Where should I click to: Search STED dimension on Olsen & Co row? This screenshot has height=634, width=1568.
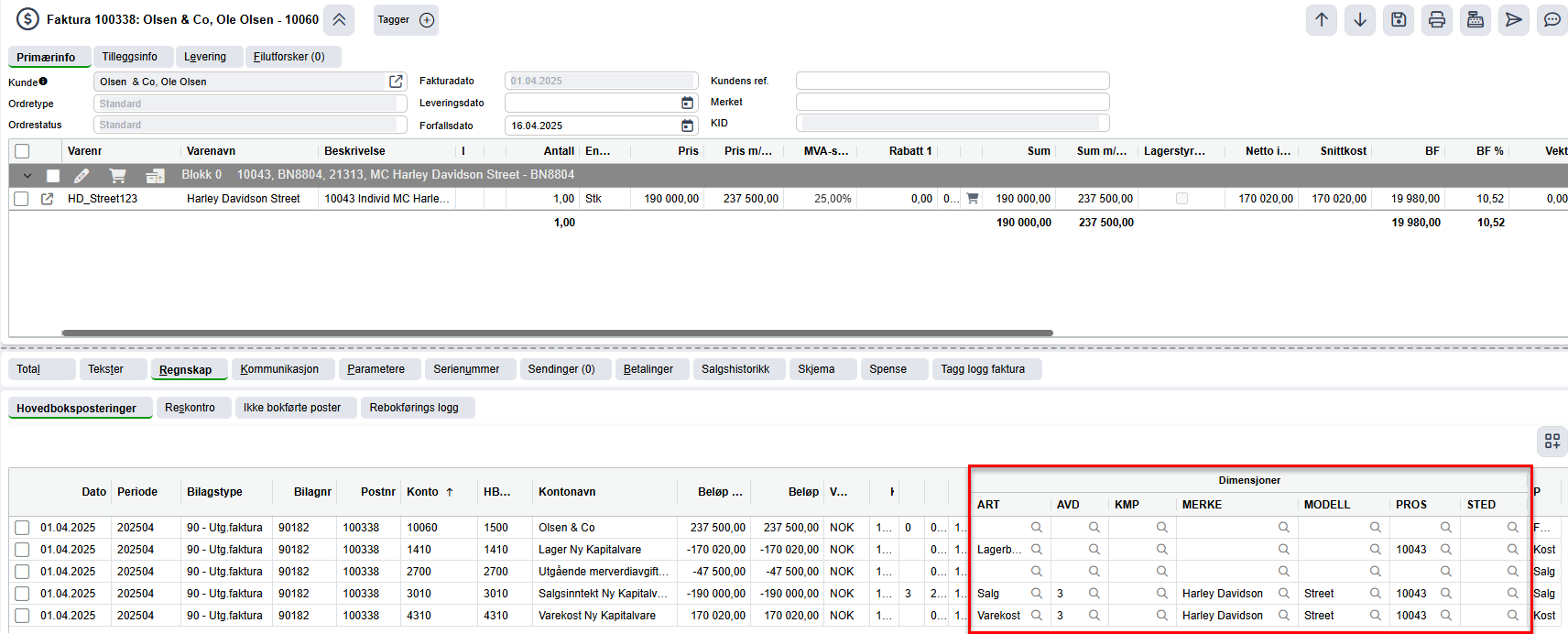click(x=1513, y=528)
